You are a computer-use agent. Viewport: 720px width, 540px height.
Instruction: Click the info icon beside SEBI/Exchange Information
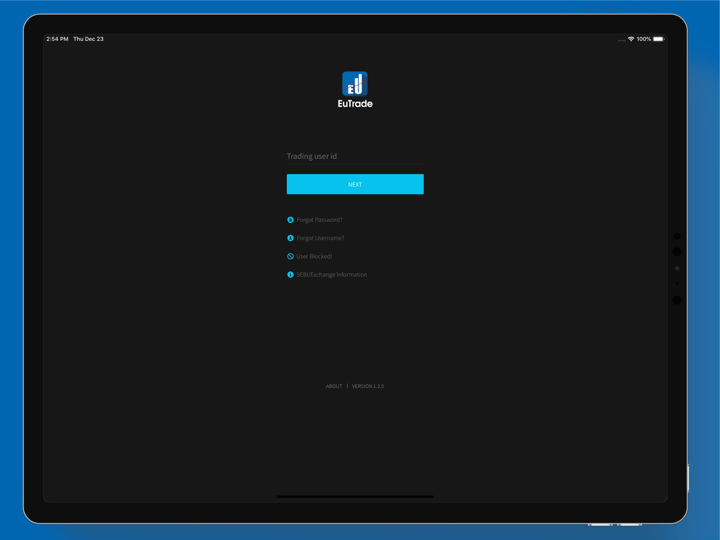[x=291, y=274]
